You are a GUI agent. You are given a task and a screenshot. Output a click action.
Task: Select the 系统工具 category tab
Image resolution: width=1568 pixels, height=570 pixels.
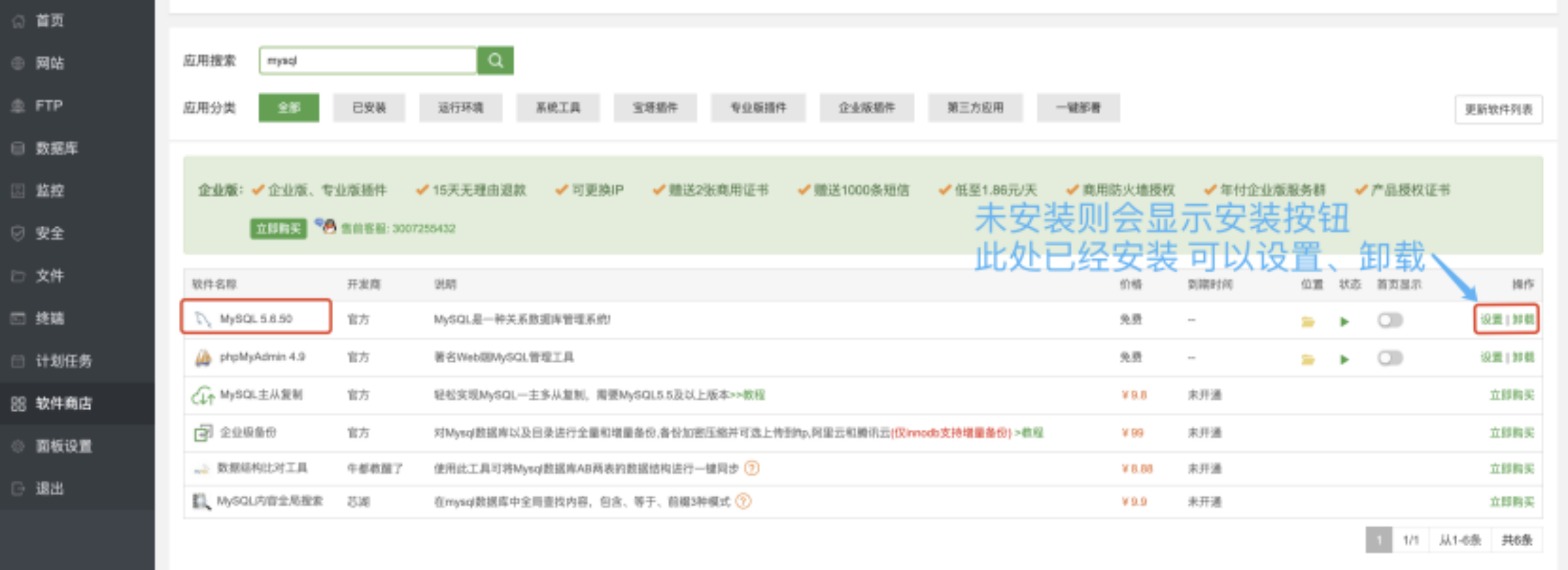point(558,108)
